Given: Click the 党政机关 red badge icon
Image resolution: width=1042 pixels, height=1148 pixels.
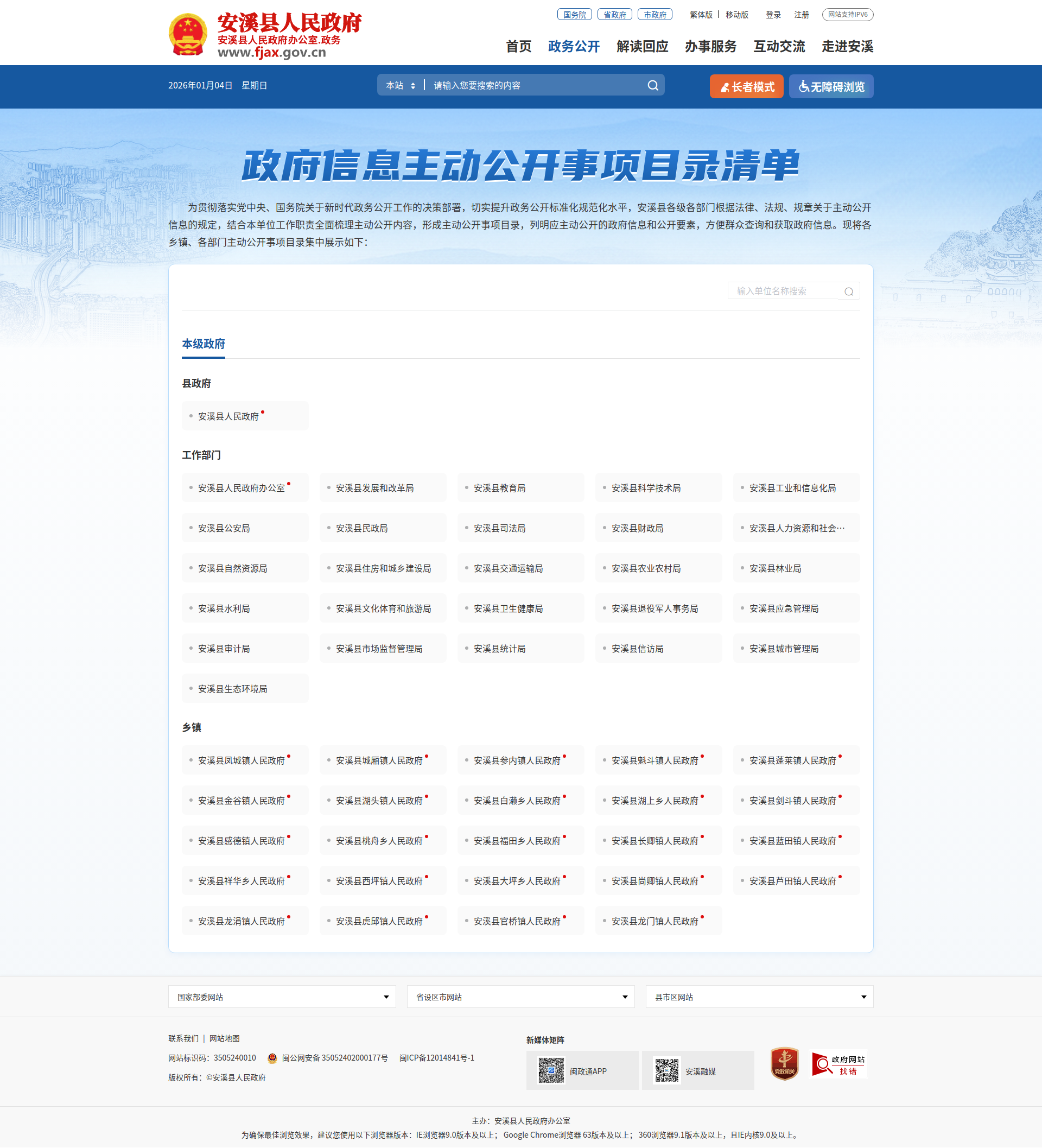Looking at the screenshot, I should 784,1063.
